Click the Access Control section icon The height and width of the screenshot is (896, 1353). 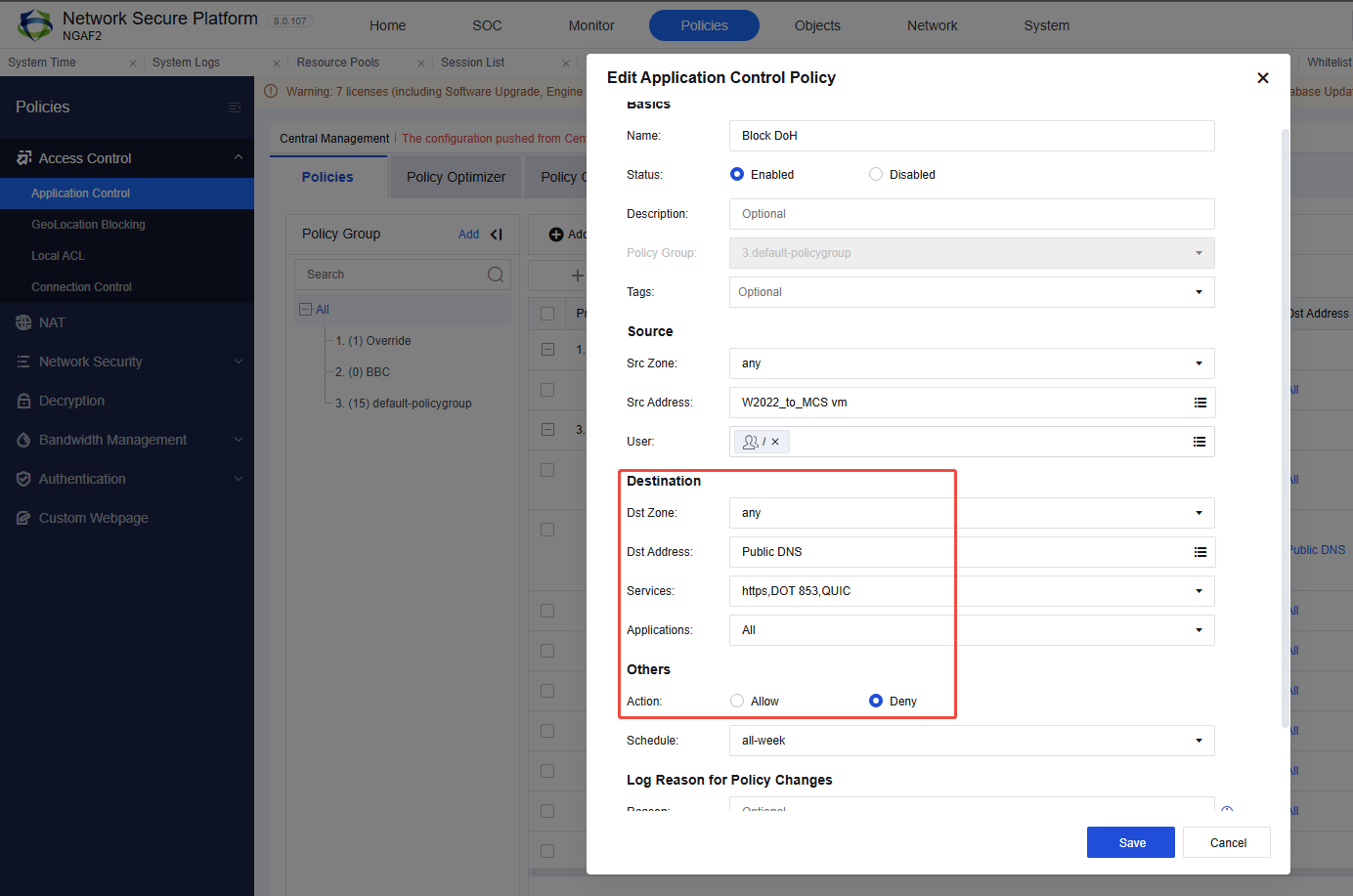23,157
